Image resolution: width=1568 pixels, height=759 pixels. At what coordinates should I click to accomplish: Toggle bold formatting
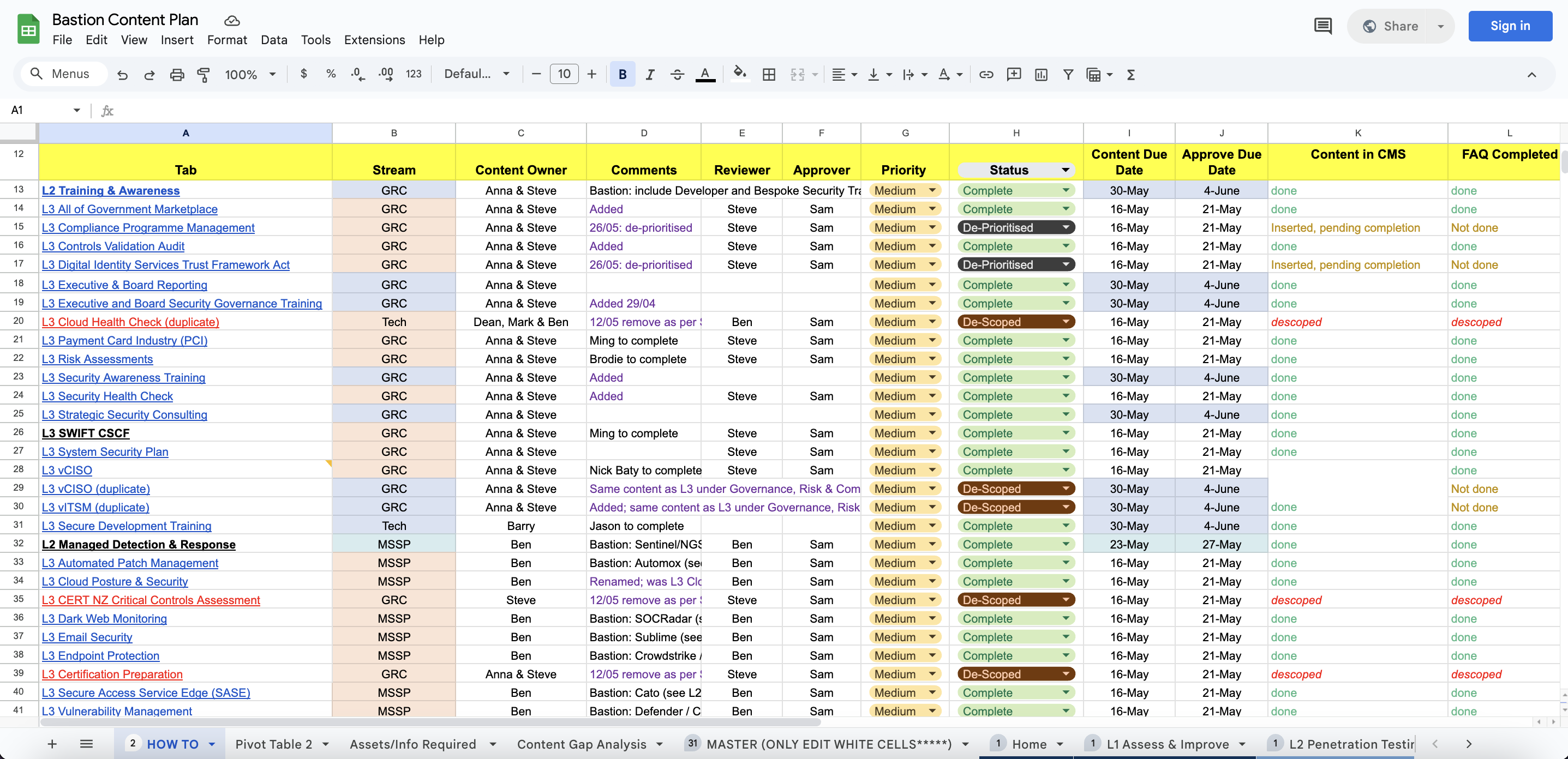tap(622, 74)
